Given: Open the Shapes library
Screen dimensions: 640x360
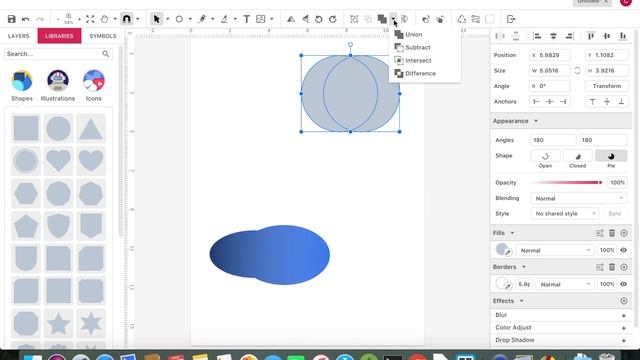Looking at the screenshot, I should [22, 86].
